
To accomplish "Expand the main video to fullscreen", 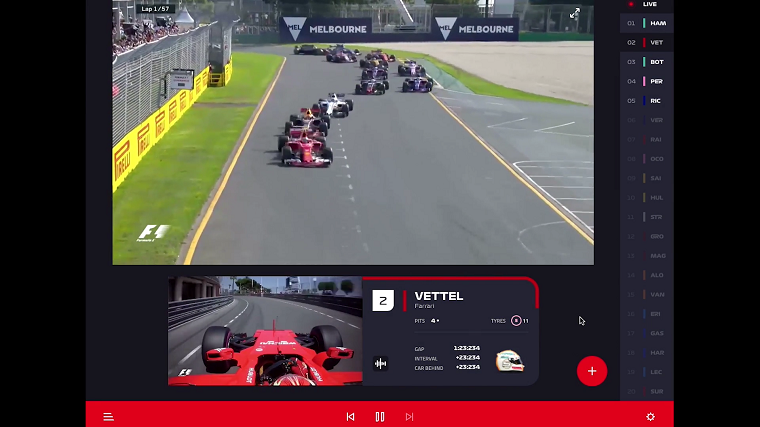I will tap(575, 14).
